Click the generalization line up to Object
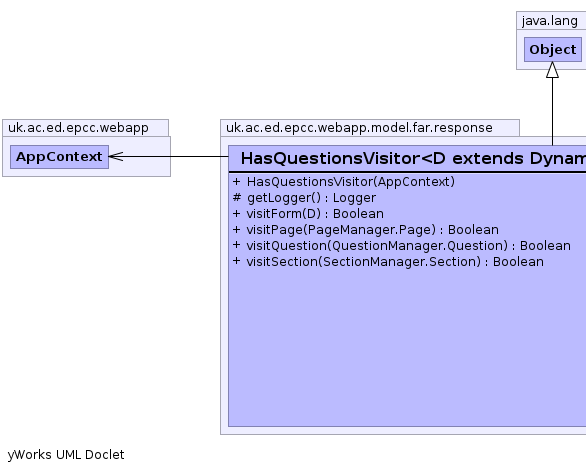 (x=552, y=112)
